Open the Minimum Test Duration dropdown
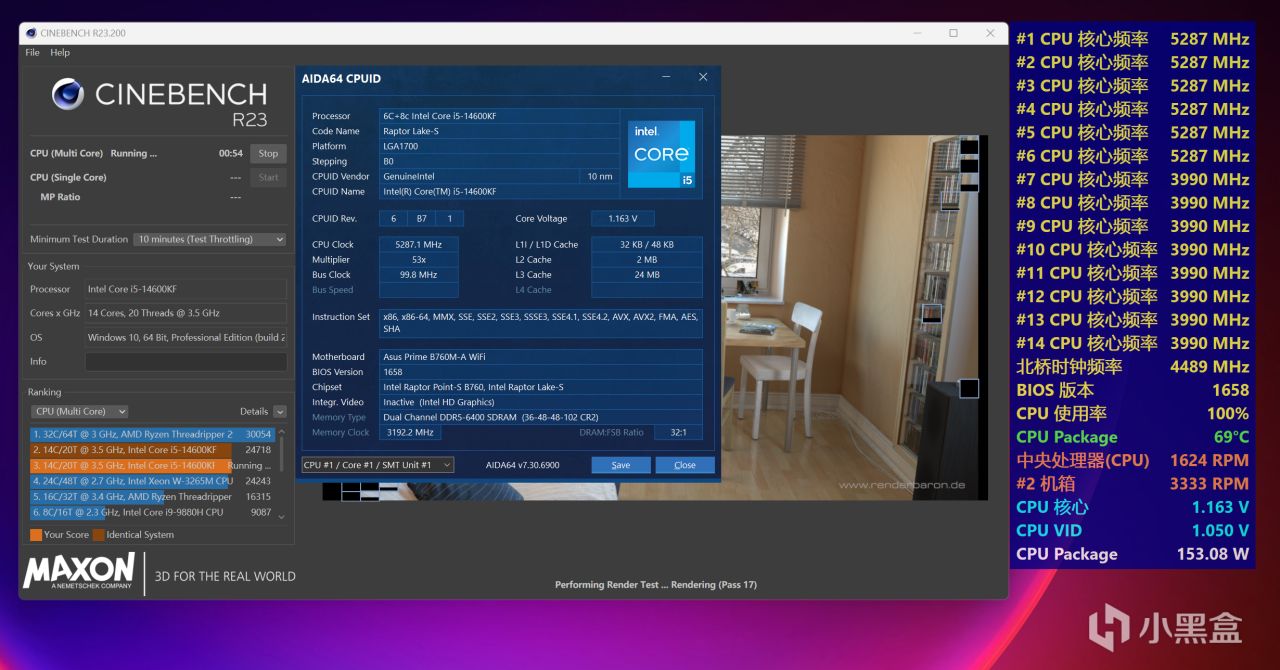1280x670 pixels. 210,239
